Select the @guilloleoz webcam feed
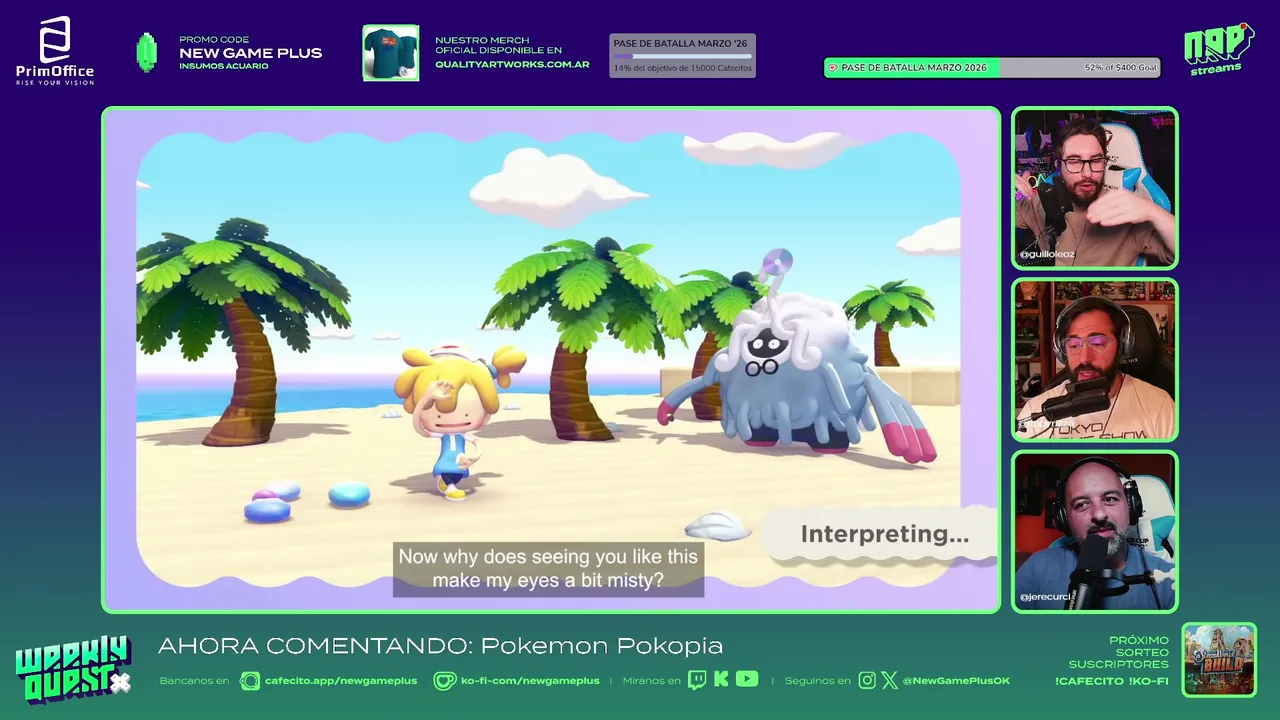1280x720 pixels. [x=1095, y=189]
